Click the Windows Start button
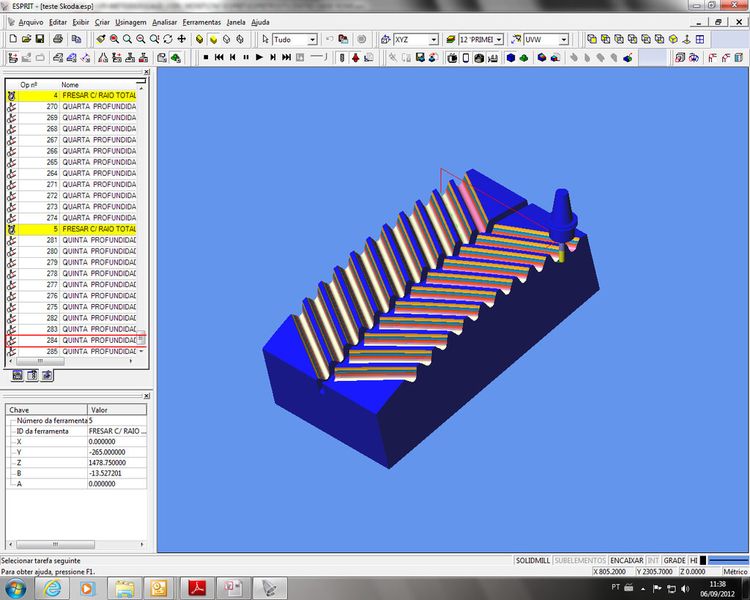The image size is (750, 600). (15, 588)
